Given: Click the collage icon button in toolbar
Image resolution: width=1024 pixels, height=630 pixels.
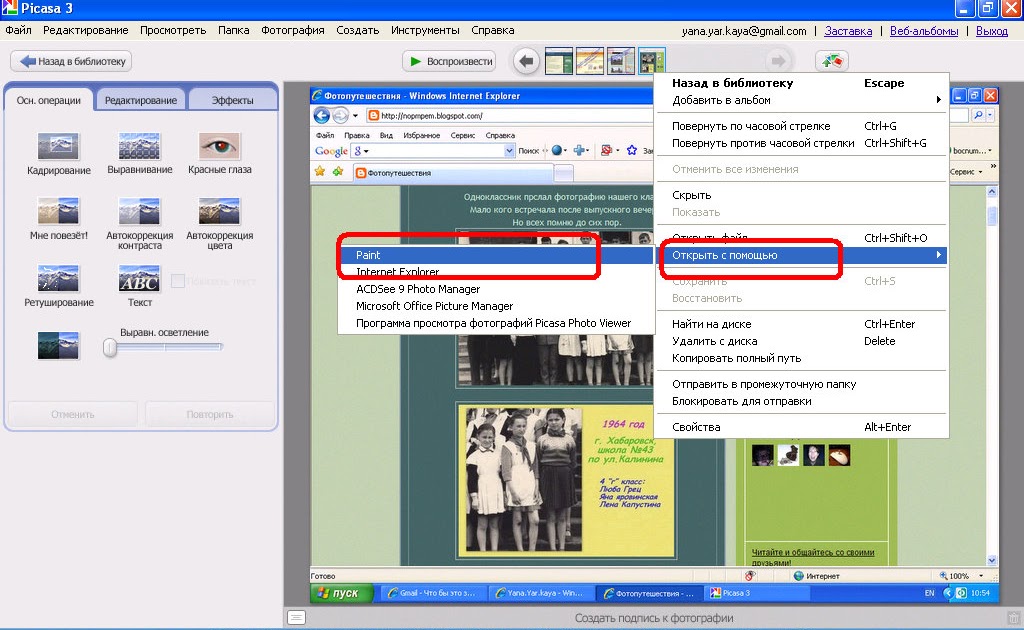Looking at the screenshot, I should pyautogui.click(x=831, y=61).
